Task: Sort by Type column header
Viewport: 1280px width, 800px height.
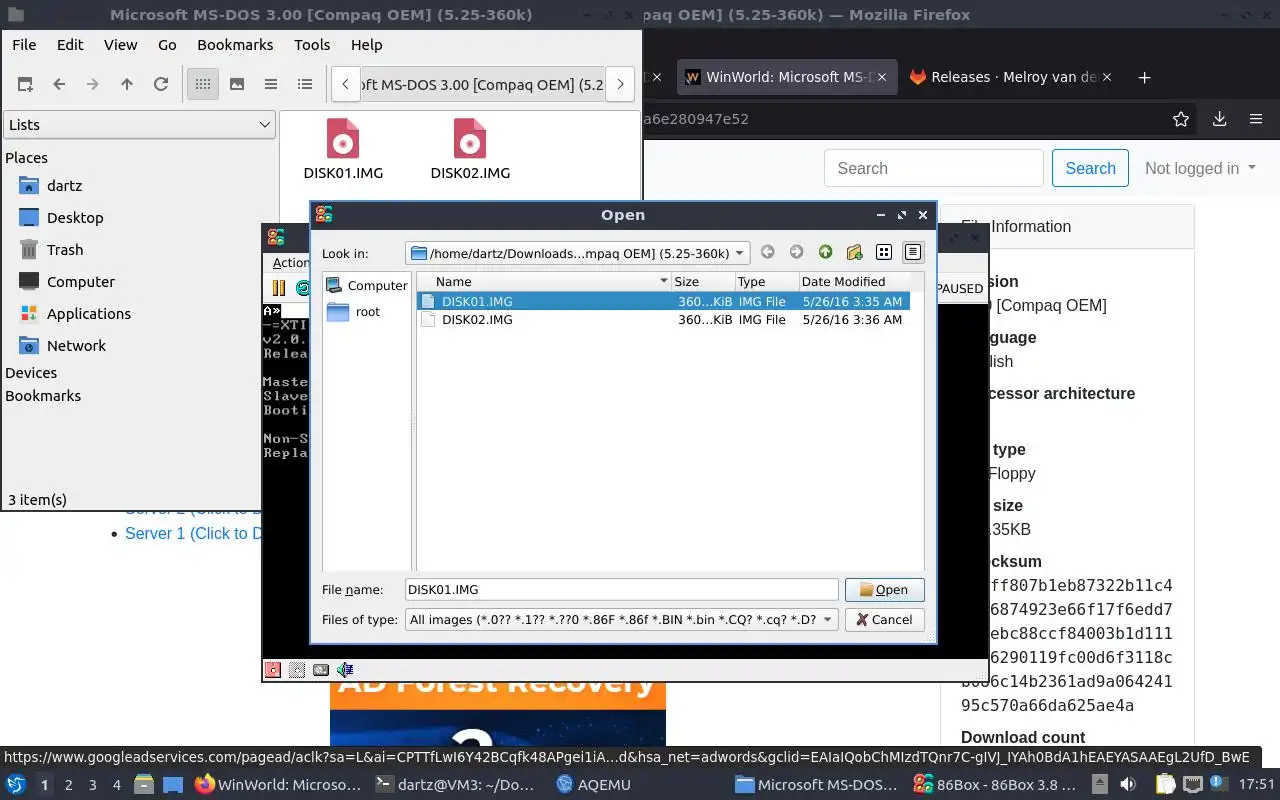Action: coord(767,282)
